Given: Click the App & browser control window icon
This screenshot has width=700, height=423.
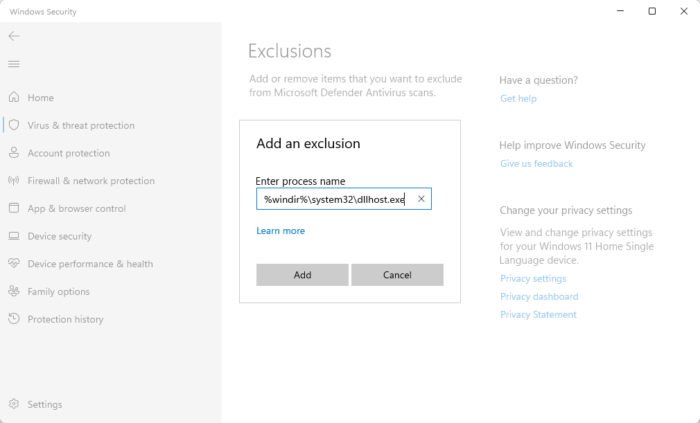Looking at the screenshot, I should coord(14,208).
